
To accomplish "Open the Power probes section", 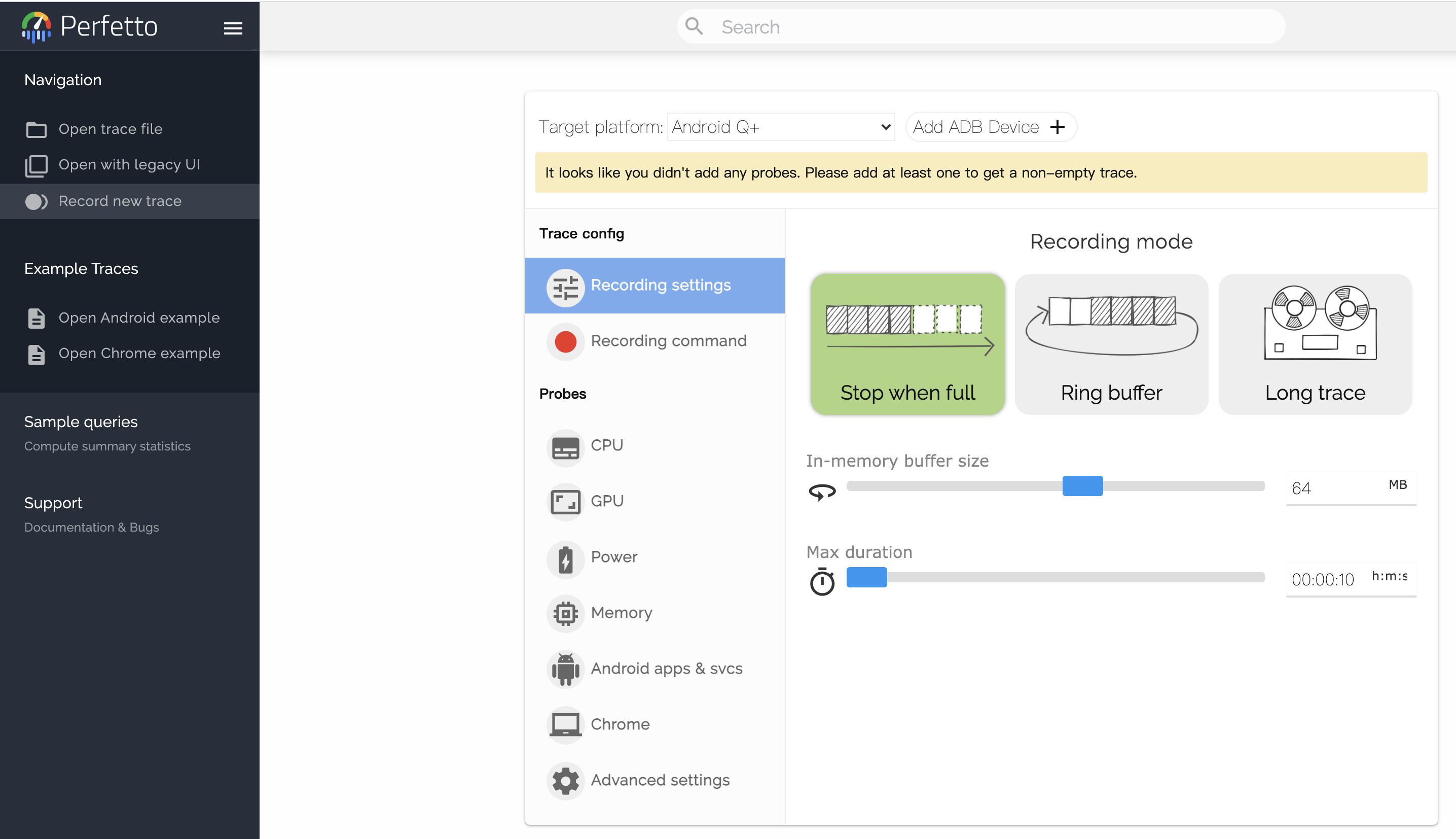I will [x=654, y=558].
